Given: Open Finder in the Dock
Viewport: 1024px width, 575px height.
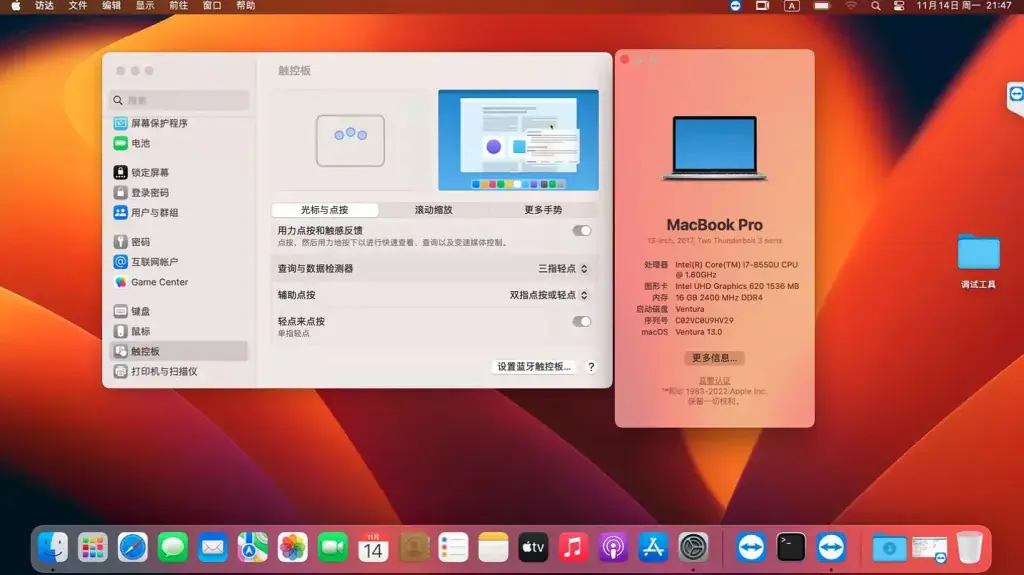Looking at the screenshot, I should [53, 548].
